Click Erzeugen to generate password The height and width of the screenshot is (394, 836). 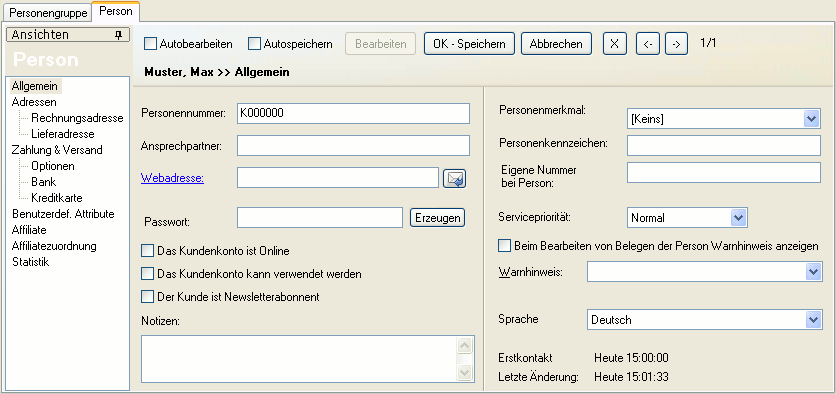coord(437,218)
